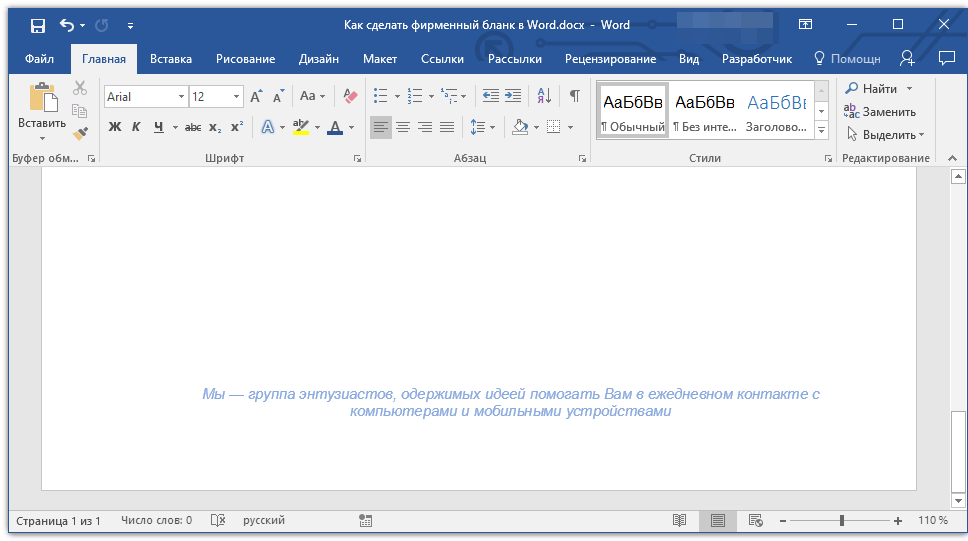Toggle show paragraph marks (¶)
The width and height of the screenshot is (968, 541).
pyautogui.click(x=574, y=96)
